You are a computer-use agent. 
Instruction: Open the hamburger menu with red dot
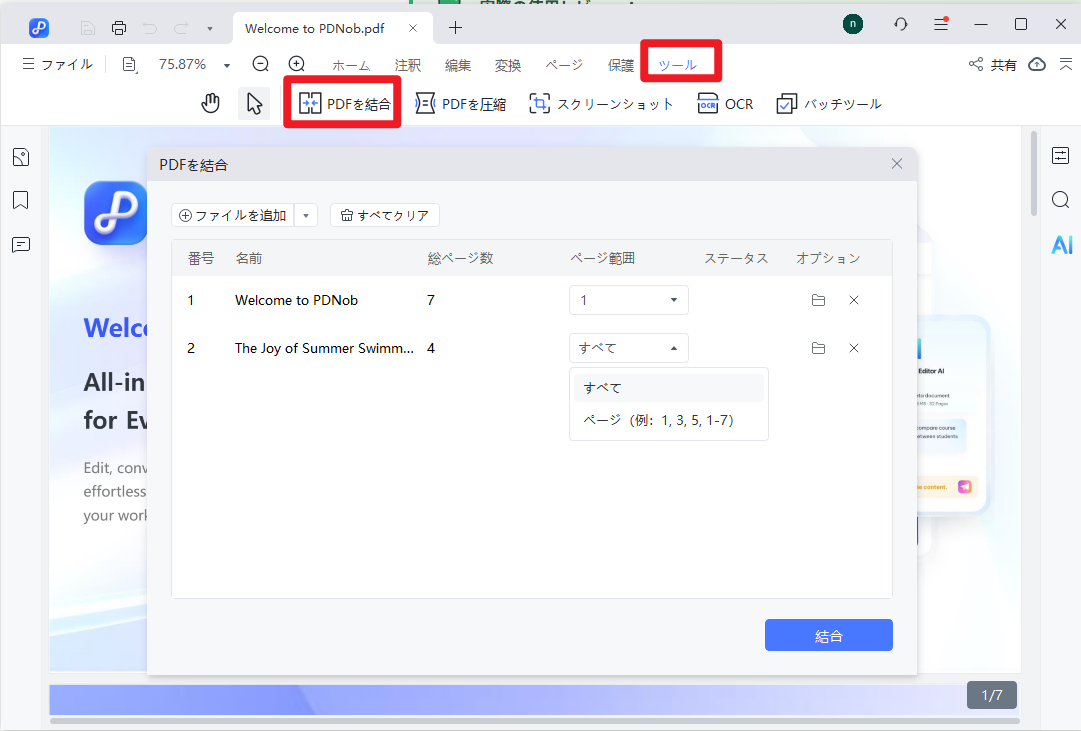tap(941, 24)
